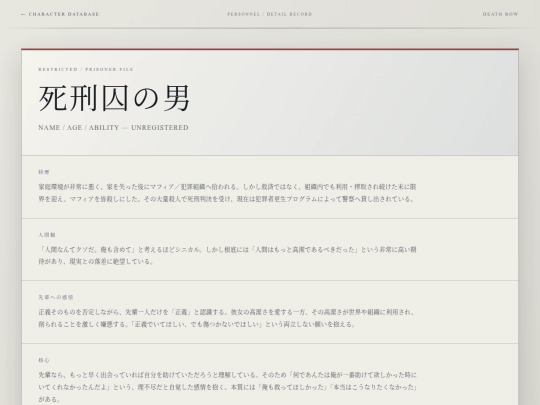
Task: Click the 核心 section heading
Action: point(44,360)
